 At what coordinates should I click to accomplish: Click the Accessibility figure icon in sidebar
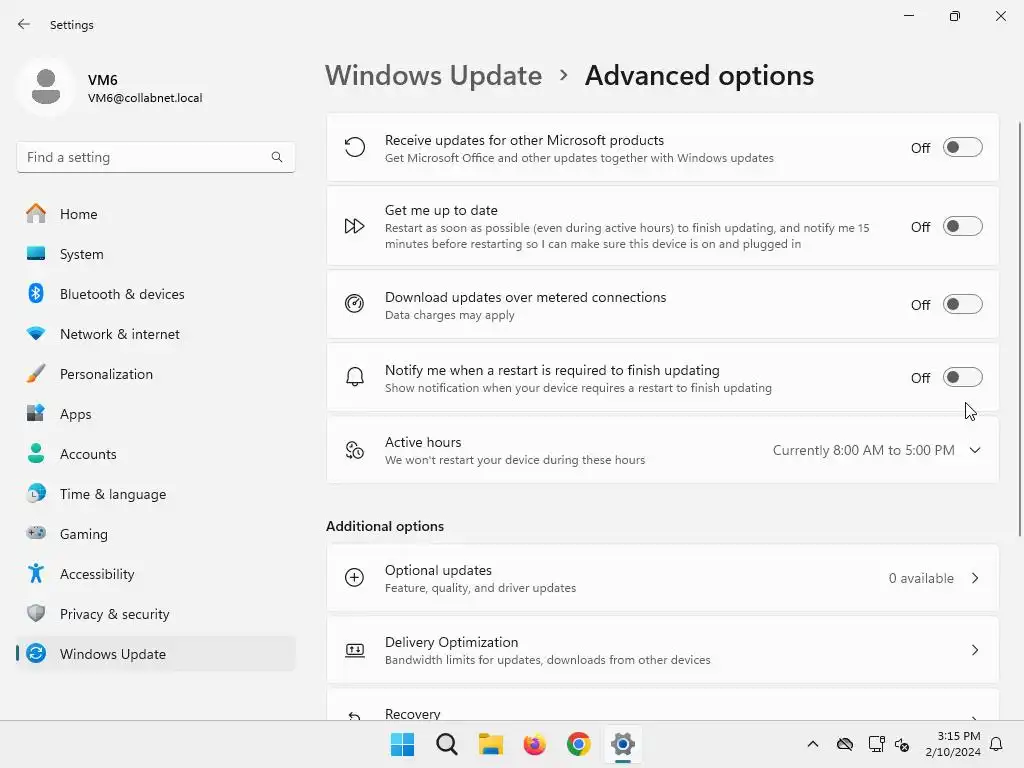[36, 573]
